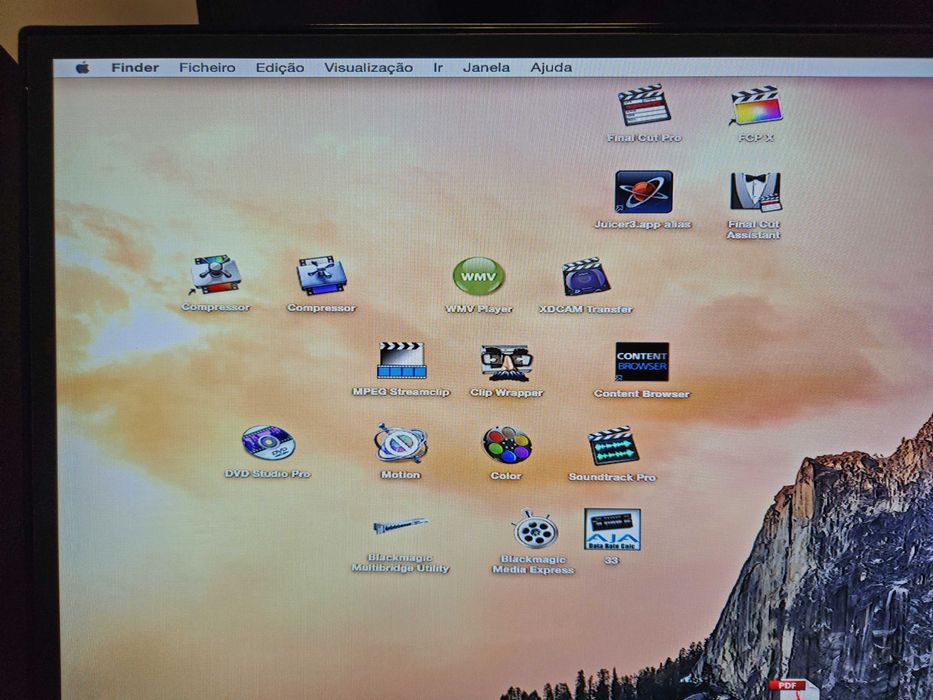Select the Compressor icon with blue filmstrip

[x=322, y=276]
